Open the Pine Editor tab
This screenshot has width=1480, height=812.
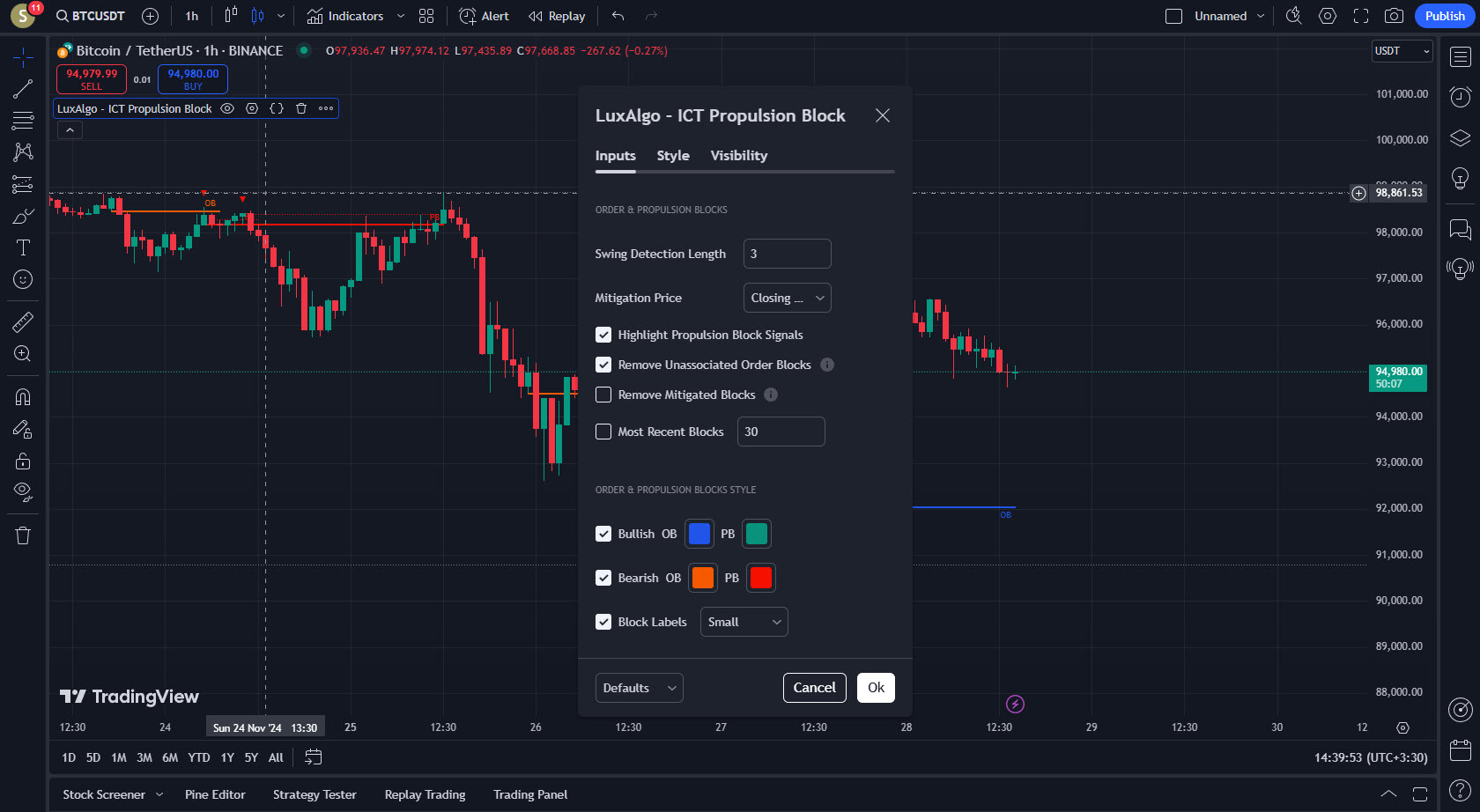(x=215, y=794)
